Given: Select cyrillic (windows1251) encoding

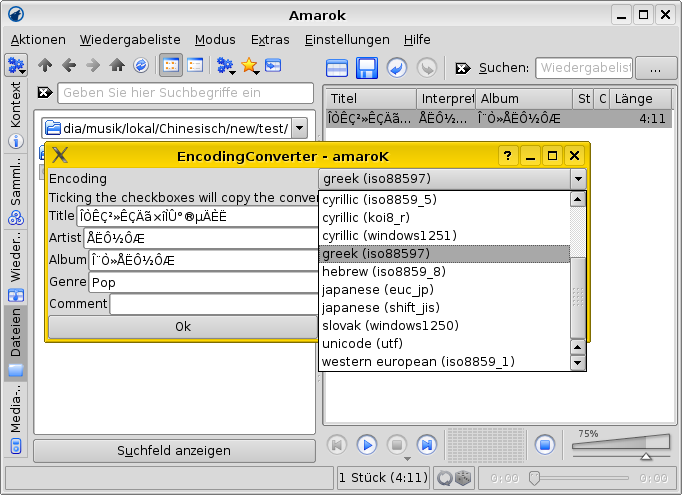Looking at the screenshot, I should tap(445, 235).
